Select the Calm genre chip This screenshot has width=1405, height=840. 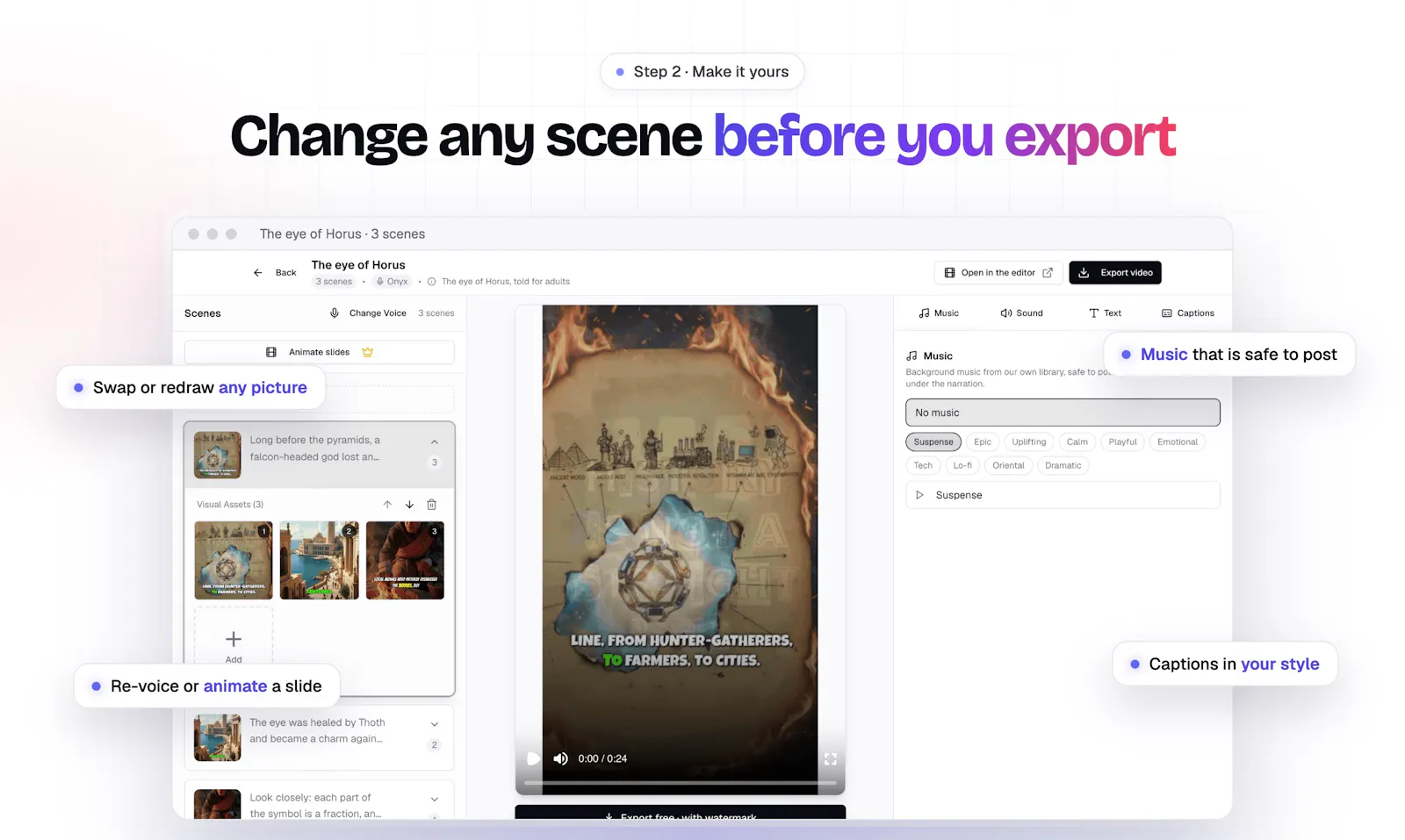[x=1077, y=442]
